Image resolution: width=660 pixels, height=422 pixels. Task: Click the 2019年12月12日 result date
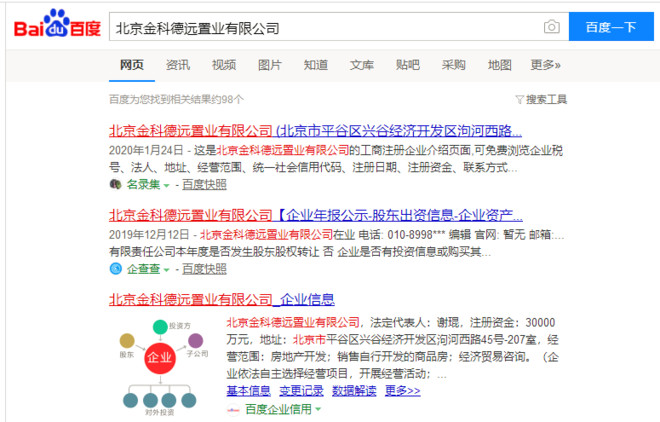click(149, 234)
